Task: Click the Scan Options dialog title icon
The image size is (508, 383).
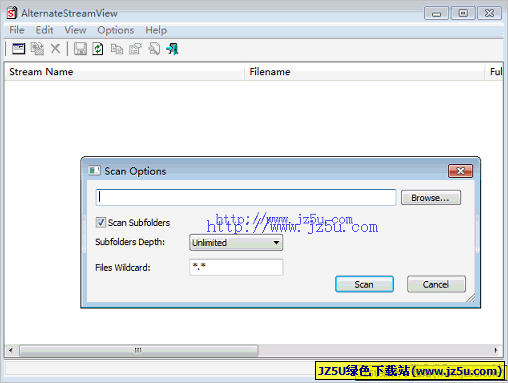Action: coord(94,171)
